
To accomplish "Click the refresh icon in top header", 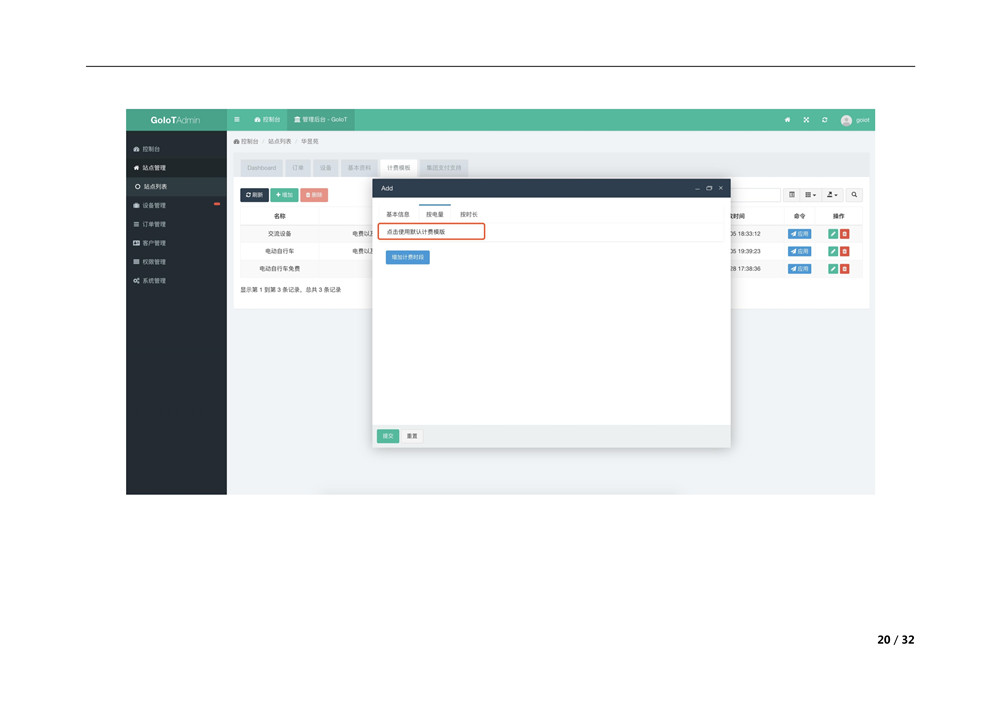I will tap(825, 120).
